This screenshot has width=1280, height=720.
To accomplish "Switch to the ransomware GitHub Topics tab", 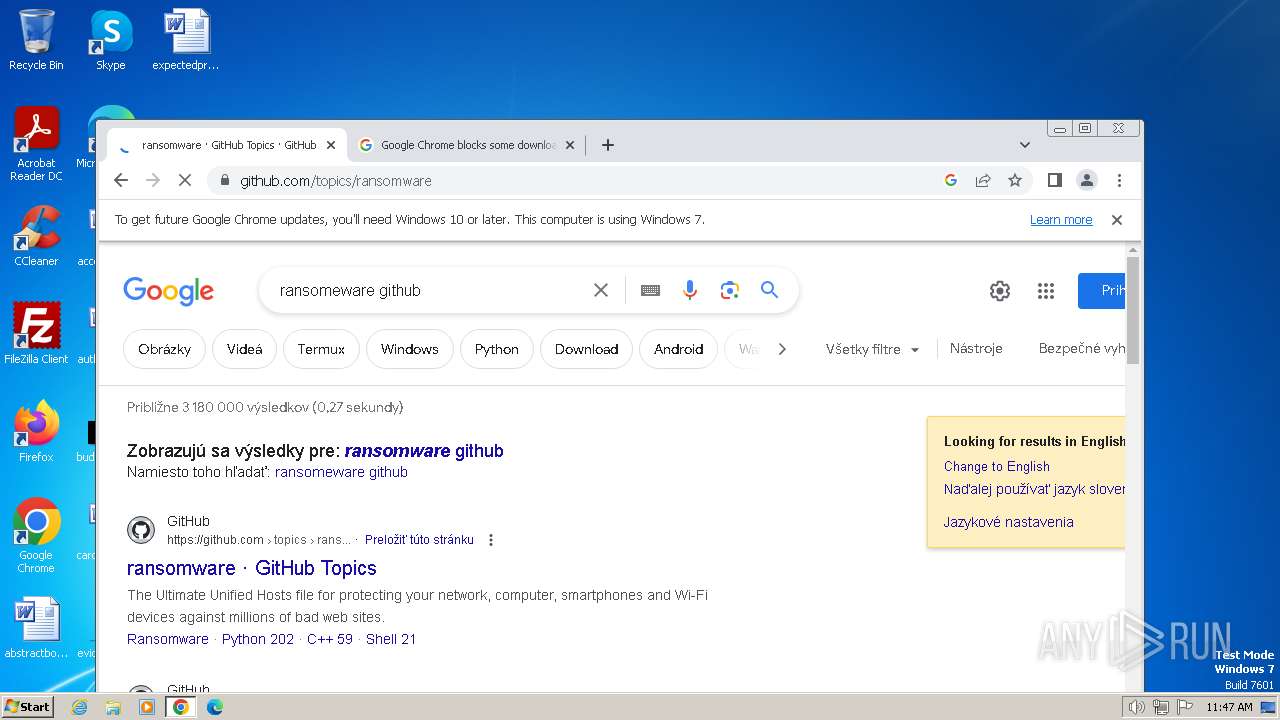I will pyautogui.click(x=227, y=145).
